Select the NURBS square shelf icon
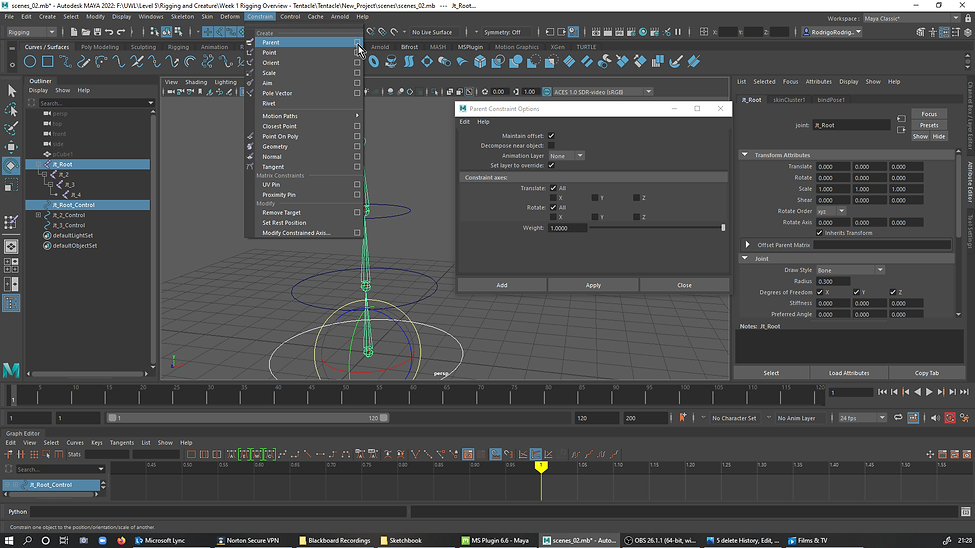Screen dimensions: 975x548 click(47, 62)
